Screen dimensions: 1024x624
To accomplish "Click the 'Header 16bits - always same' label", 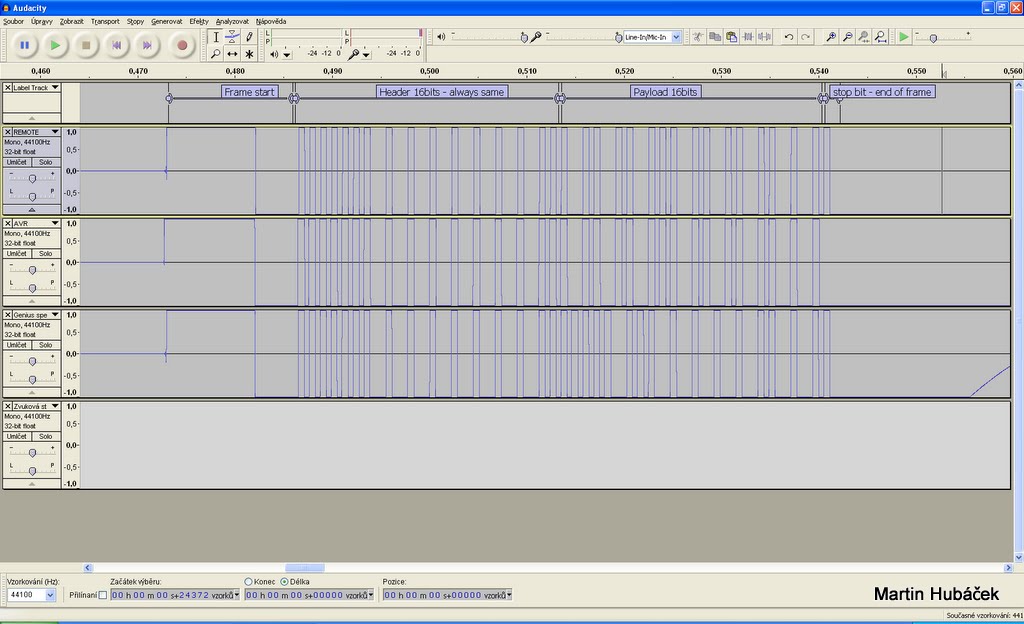I will (x=441, y=92).
